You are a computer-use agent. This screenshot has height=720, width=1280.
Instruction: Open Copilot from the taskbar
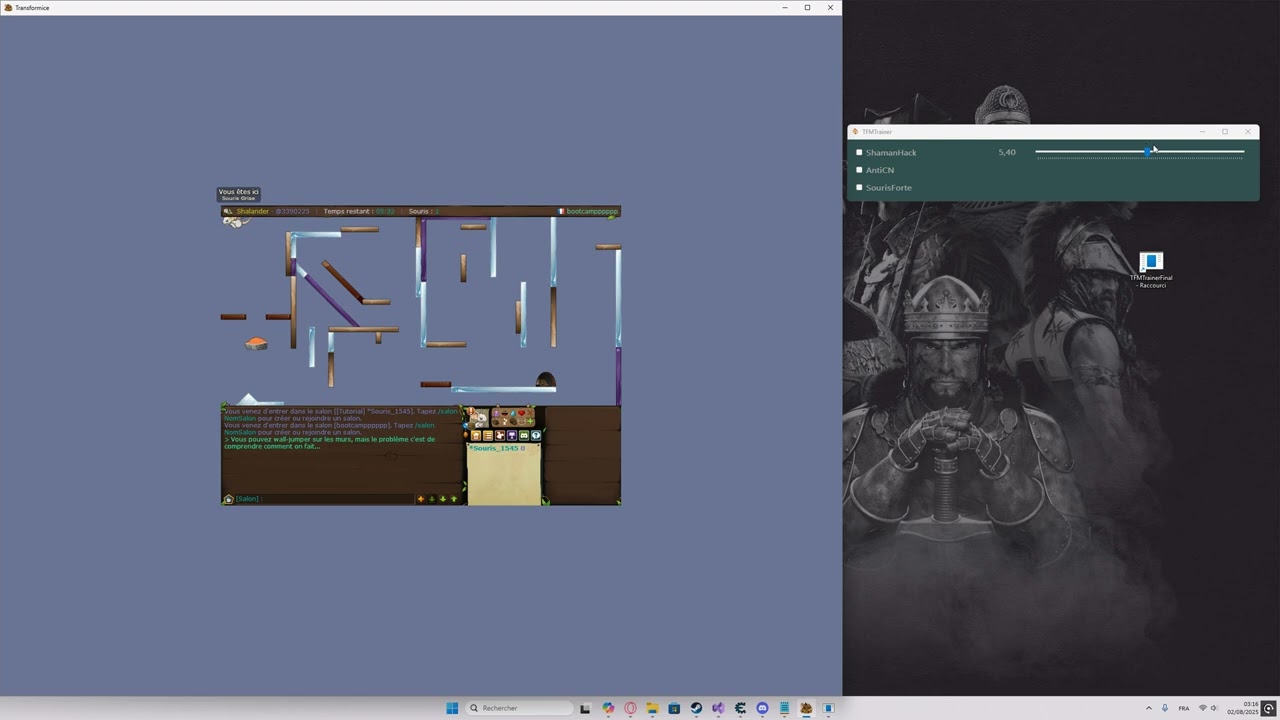pos(609,708)
